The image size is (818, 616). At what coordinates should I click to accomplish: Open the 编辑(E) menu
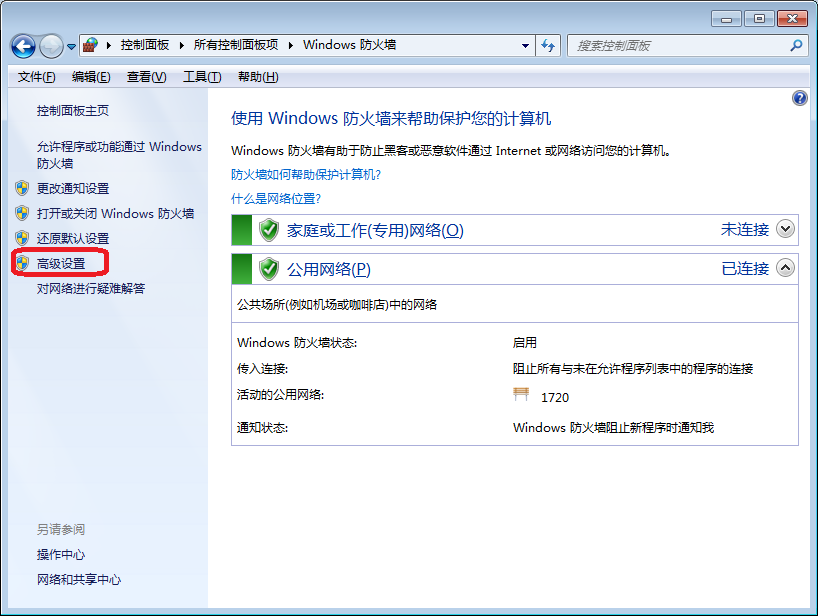[91, 77]
